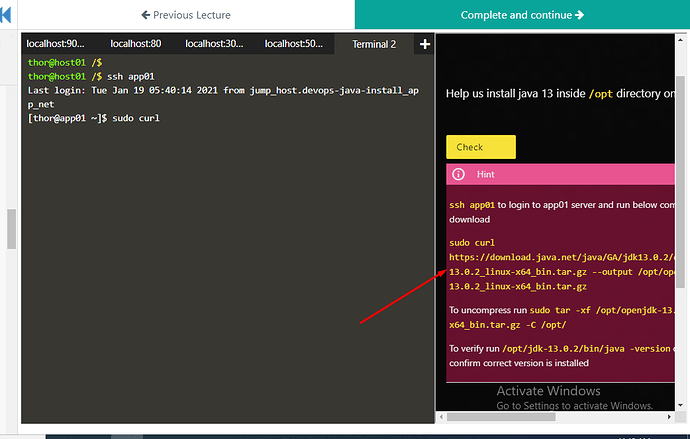The width and height of the screenshot is (690, 439).
Task: Click Complete and continue button
Action: tap(522, 15)
